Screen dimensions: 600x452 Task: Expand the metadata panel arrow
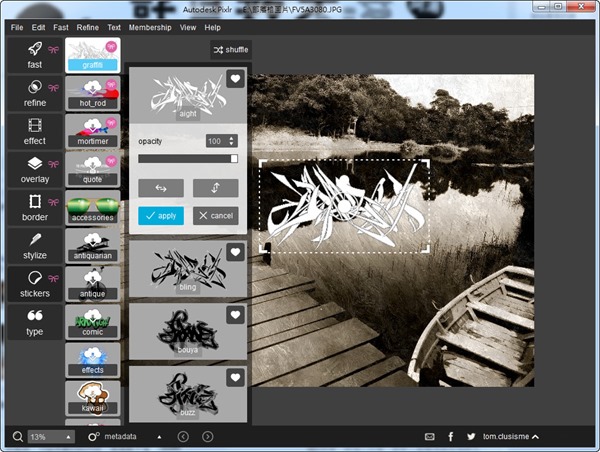click(160, 437)
